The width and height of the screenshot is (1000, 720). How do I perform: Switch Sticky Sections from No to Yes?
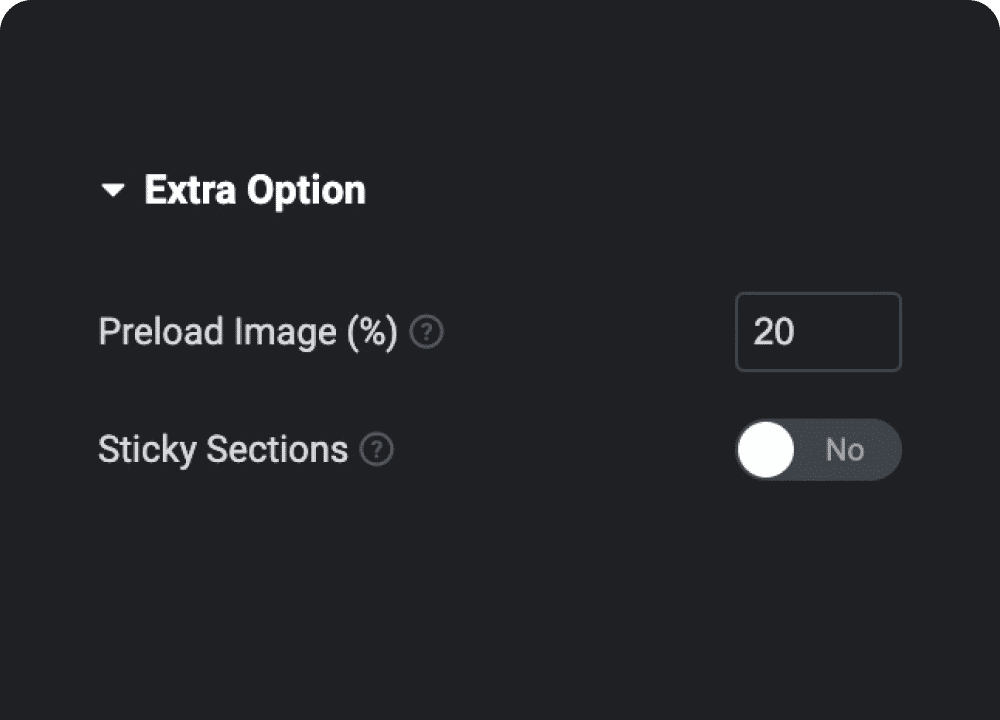[818, 450]
